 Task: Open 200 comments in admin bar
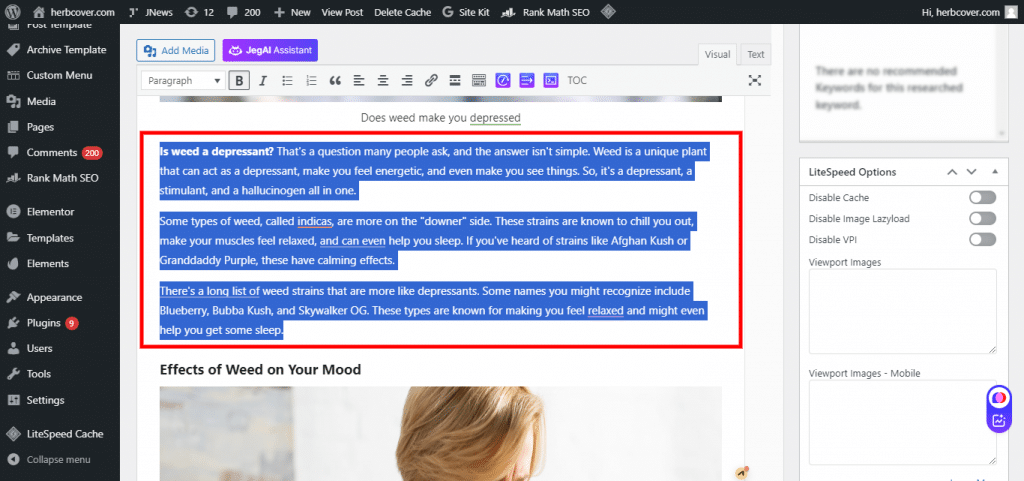(243, 12)
